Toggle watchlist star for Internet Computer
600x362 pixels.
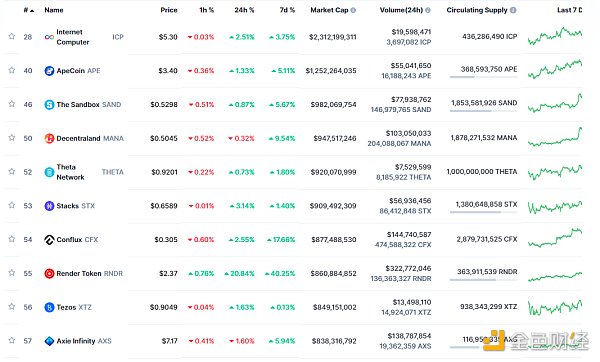point(12,36)
